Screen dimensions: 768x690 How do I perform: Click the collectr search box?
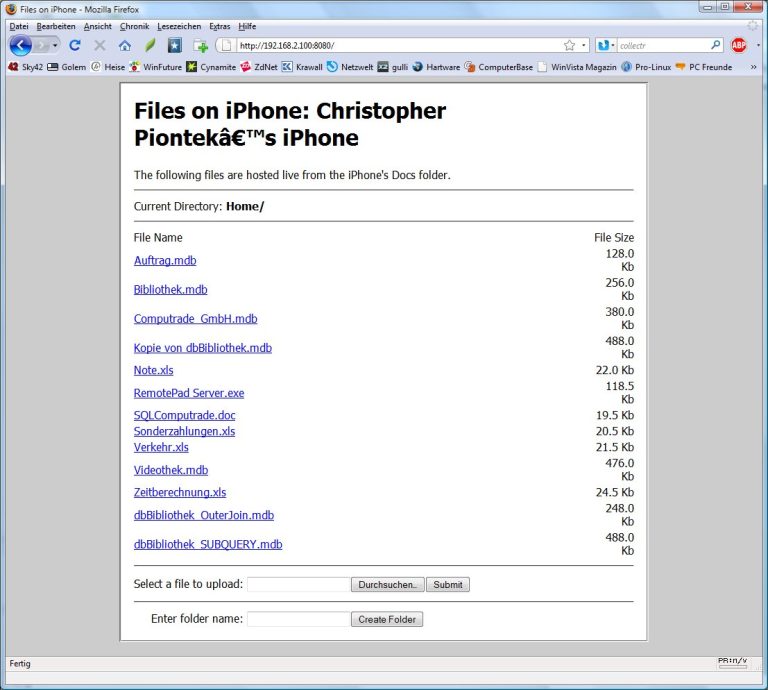click(x=663, y=46)
